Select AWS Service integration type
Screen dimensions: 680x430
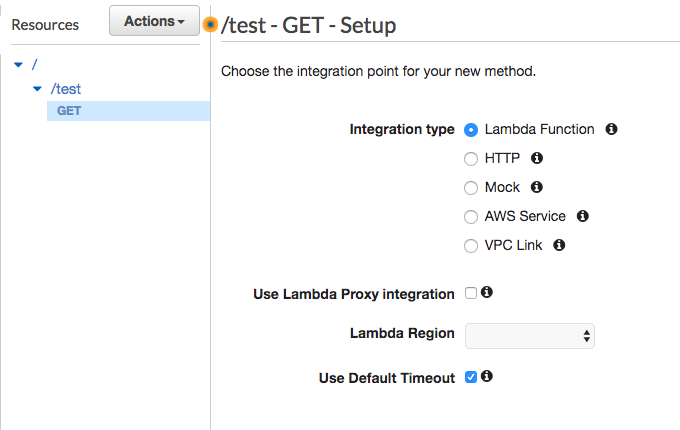[x=471, y=217]
